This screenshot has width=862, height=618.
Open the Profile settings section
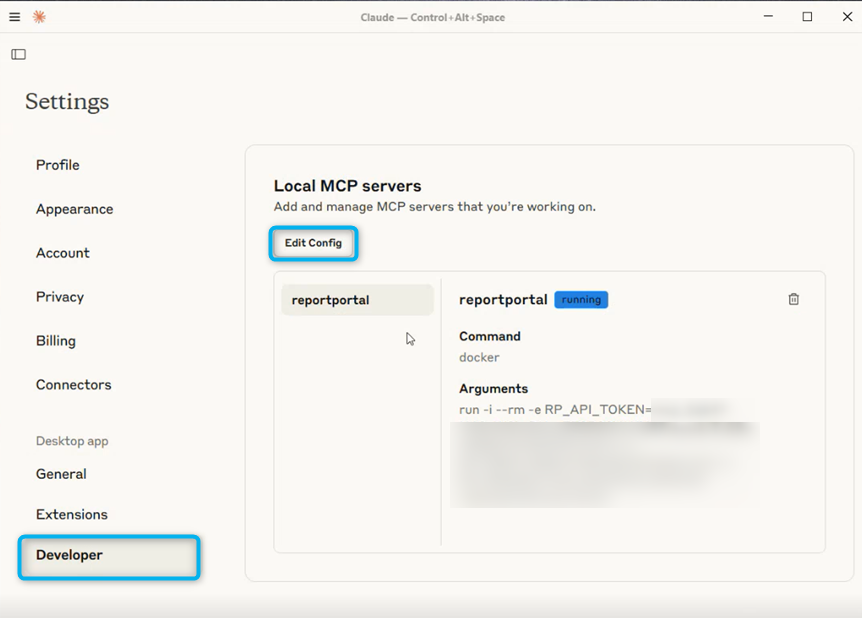click(57, 165)
